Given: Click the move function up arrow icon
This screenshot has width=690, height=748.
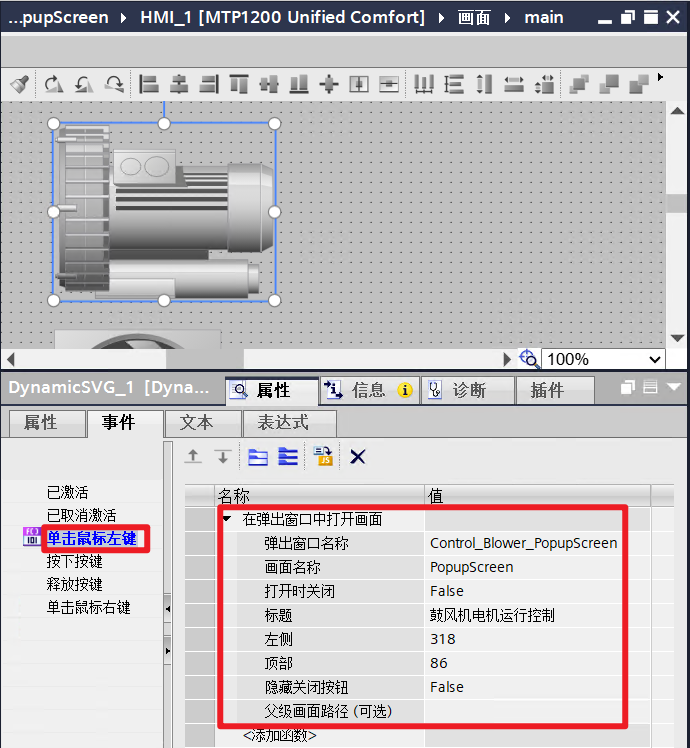Looking at the screenshot, I should click(x=193, y=457).
